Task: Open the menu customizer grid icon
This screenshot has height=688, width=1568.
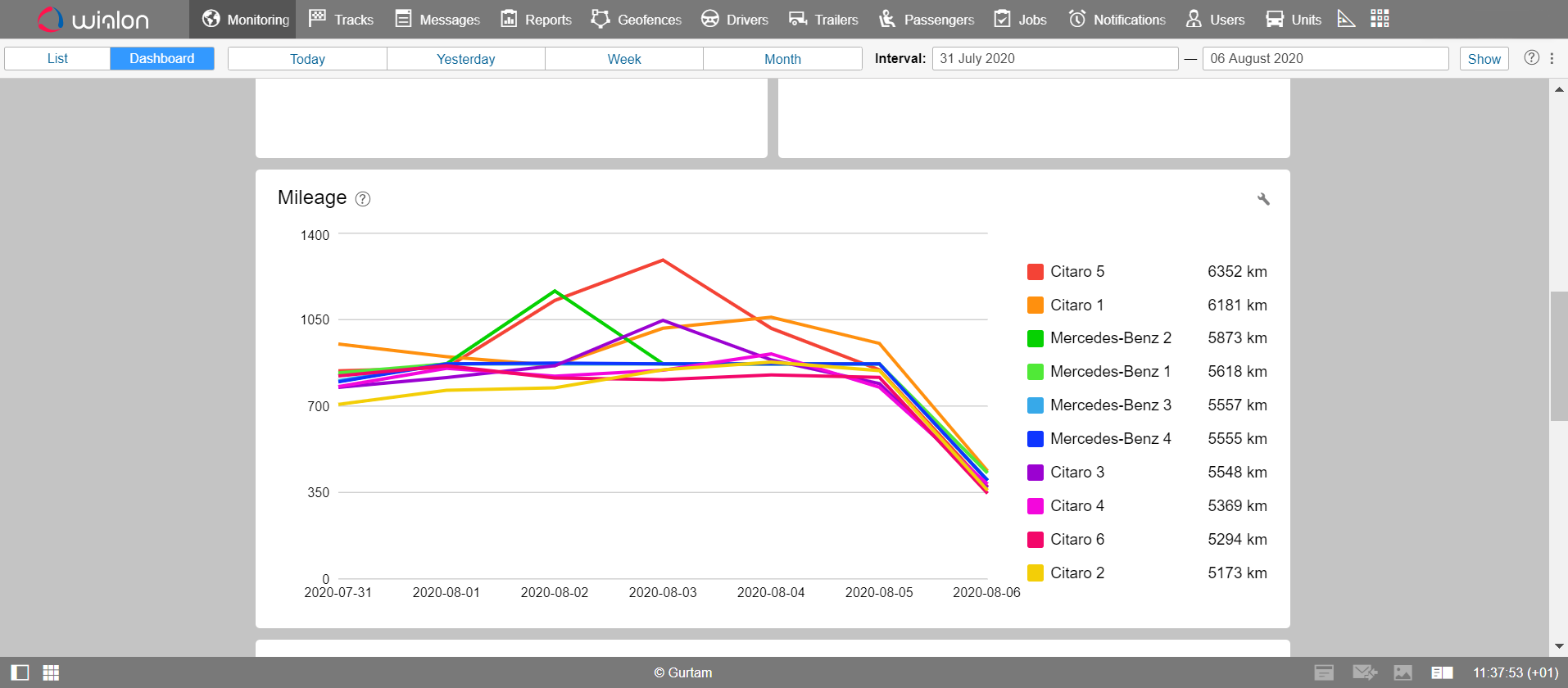Action: [x=1380, y=19]
